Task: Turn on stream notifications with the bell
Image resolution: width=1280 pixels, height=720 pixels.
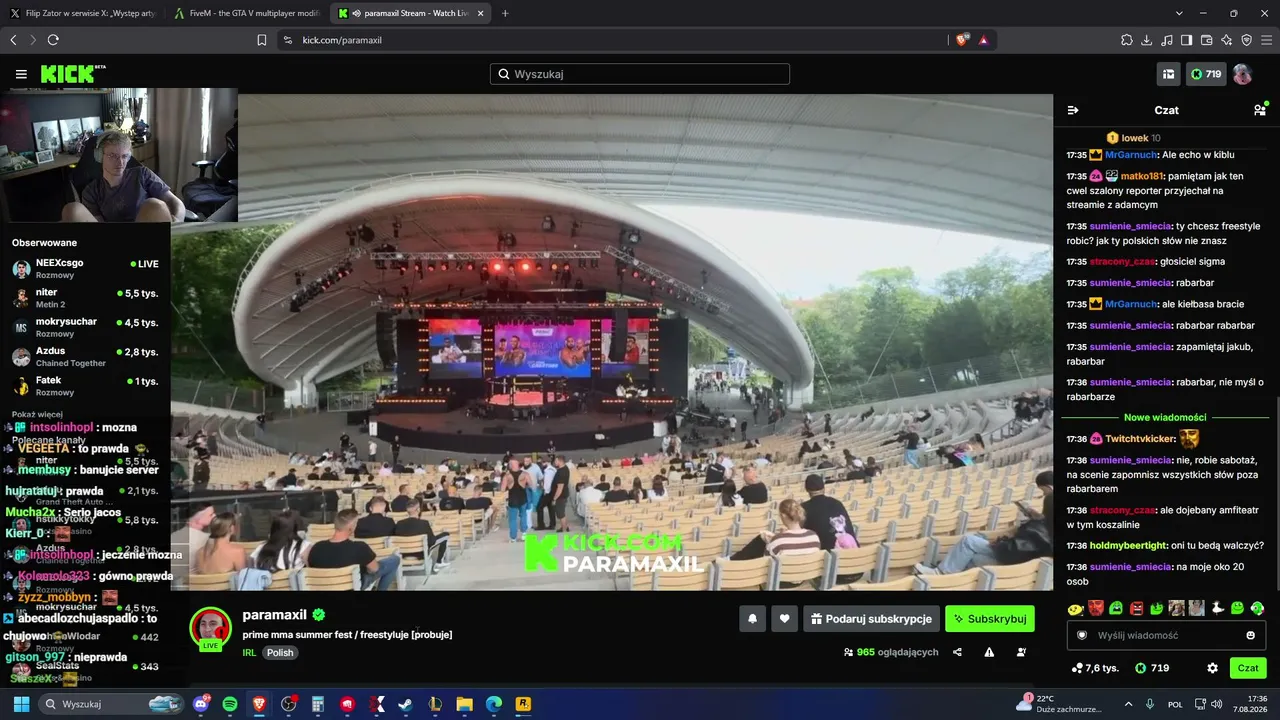Action: (x=753, y=619)
